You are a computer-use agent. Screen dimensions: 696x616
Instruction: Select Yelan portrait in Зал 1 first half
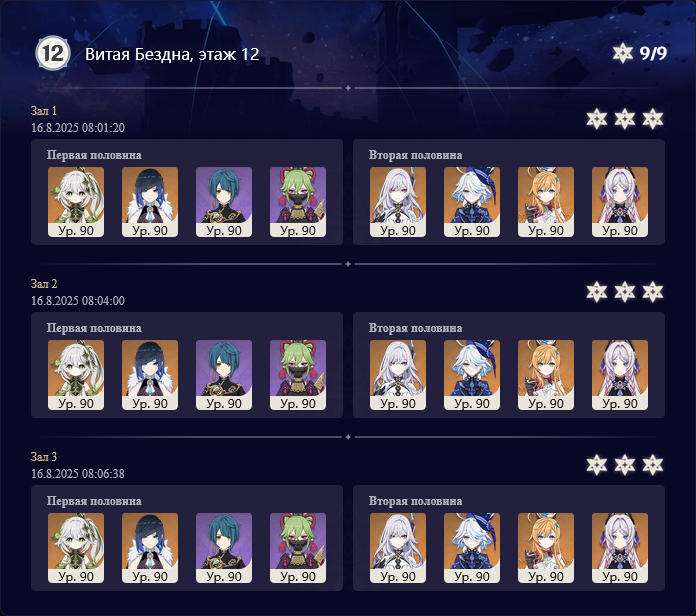click(x=150, y=202)
